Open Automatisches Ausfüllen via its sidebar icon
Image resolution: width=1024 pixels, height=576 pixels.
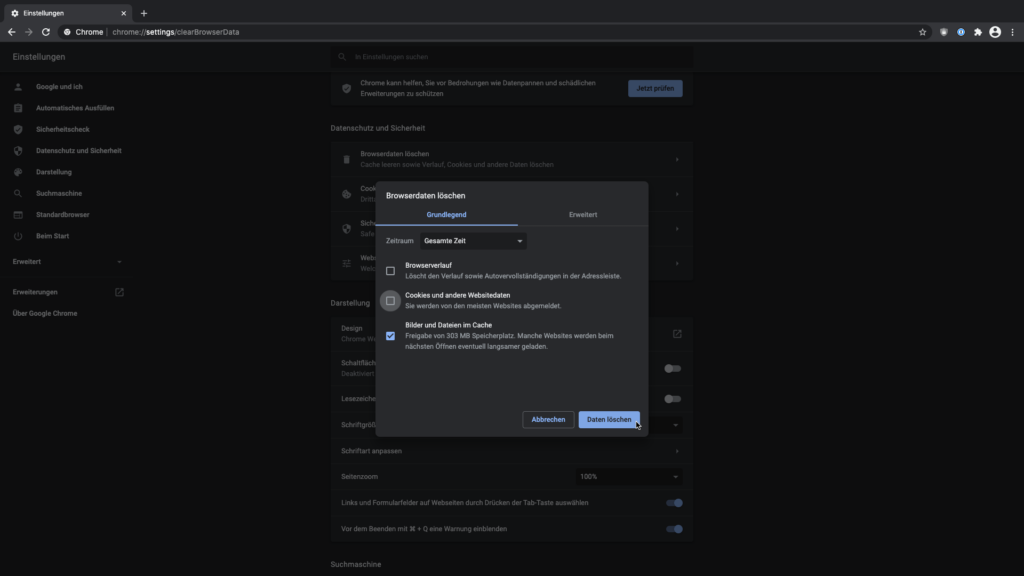coord(17,108)
